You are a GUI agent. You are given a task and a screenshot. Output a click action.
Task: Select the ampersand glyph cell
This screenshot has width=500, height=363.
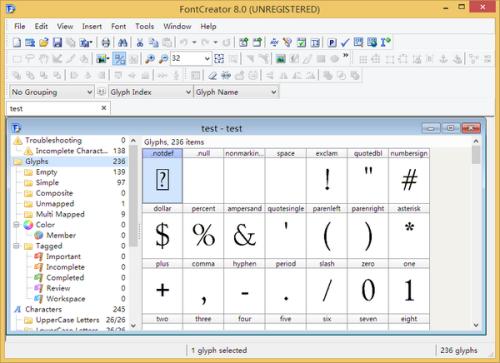(244, 232)
